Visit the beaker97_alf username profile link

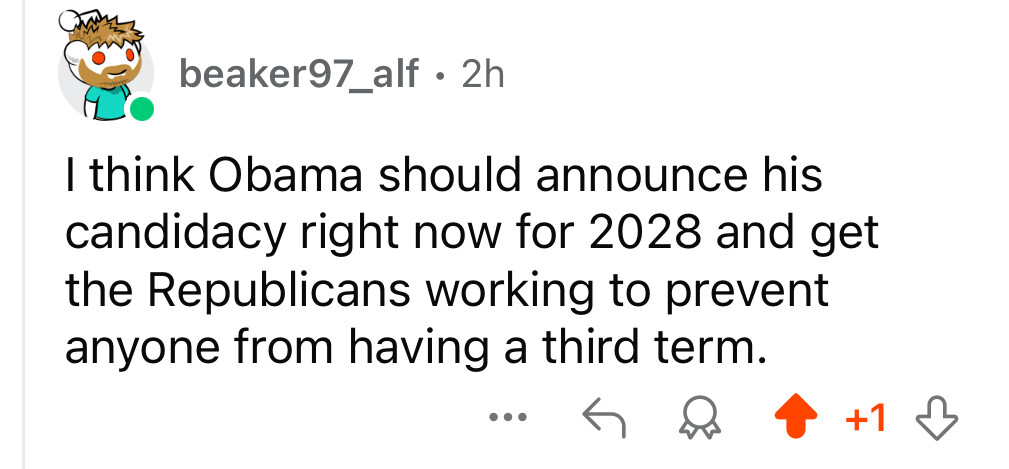[x=297, y=74]
